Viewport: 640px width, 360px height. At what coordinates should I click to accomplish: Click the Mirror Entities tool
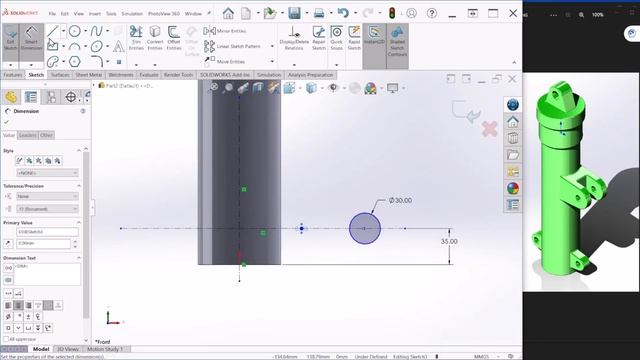[x=224, y=31]
